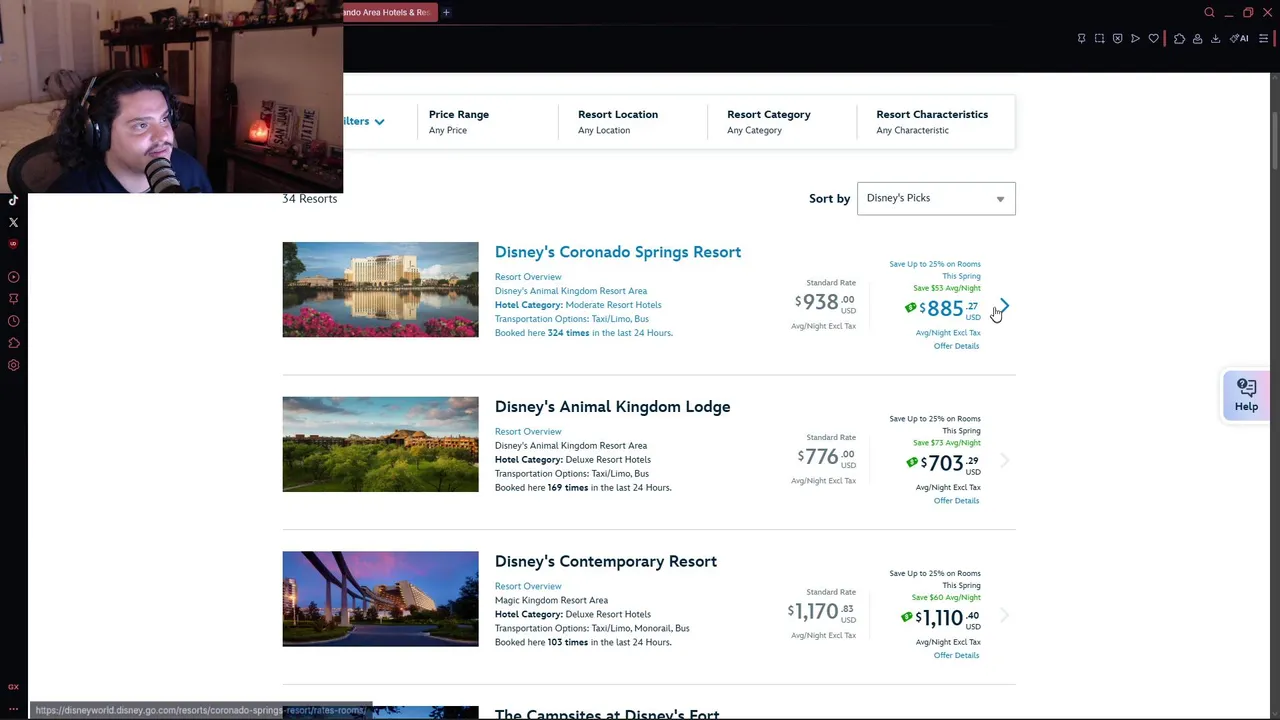Open Disney's Contemporary Resort title link
This screenshot has height=720, width=1280.
605,562
